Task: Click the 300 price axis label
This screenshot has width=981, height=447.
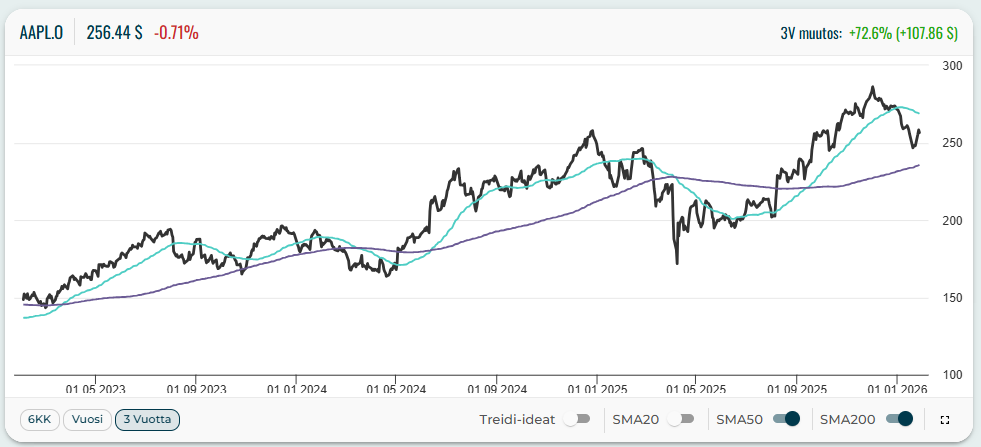Action: click(x=952, y=66)
